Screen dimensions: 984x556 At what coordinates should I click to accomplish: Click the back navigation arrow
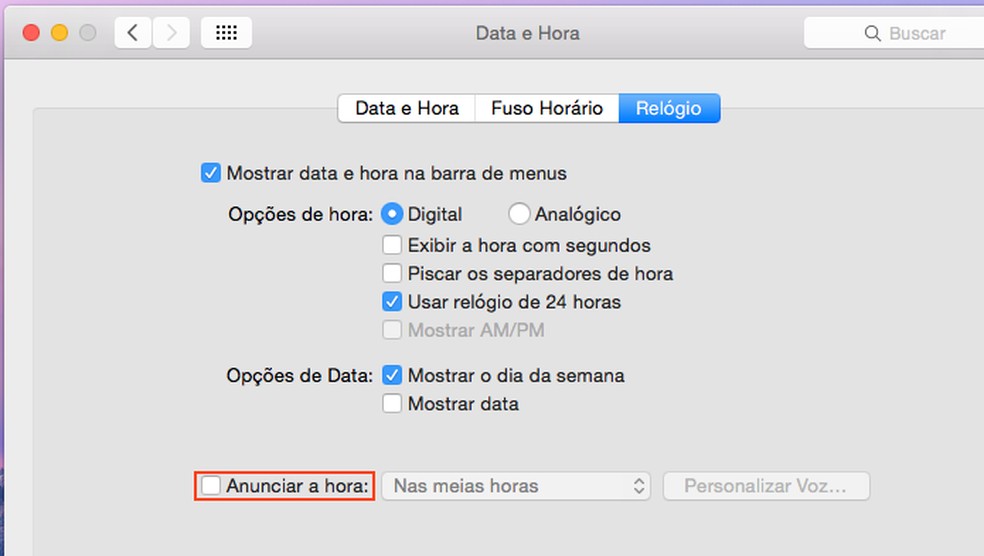point(133,33)
